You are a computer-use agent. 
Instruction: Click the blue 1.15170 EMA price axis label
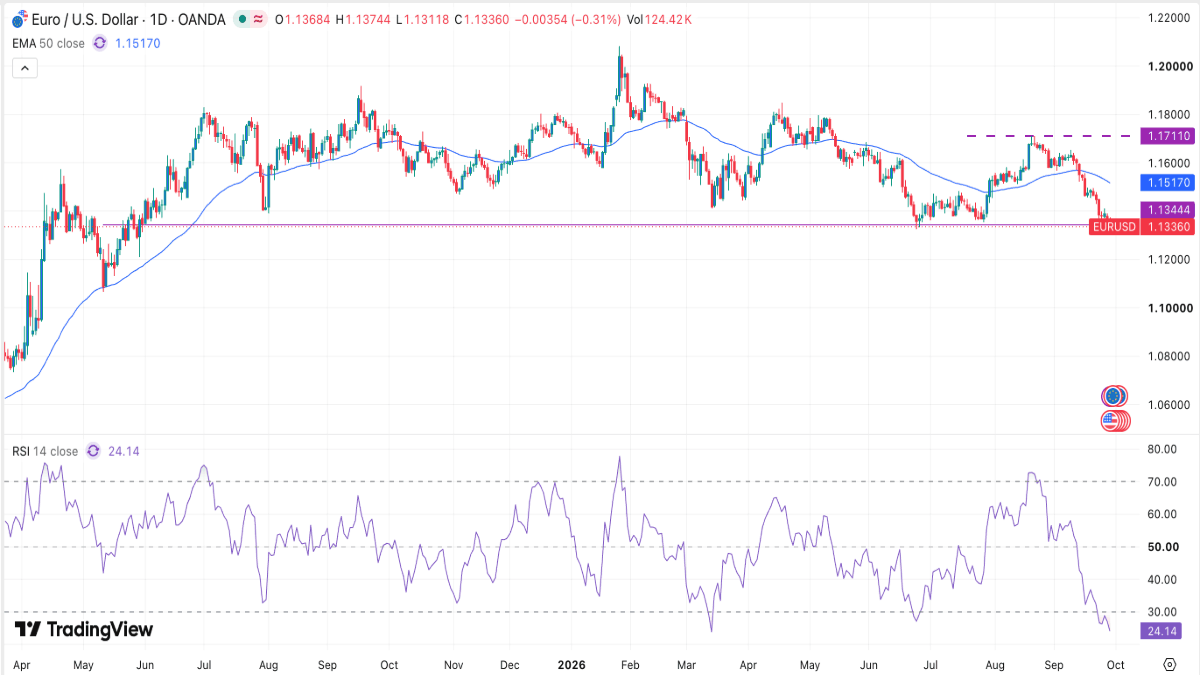[x=1169, y=183]
